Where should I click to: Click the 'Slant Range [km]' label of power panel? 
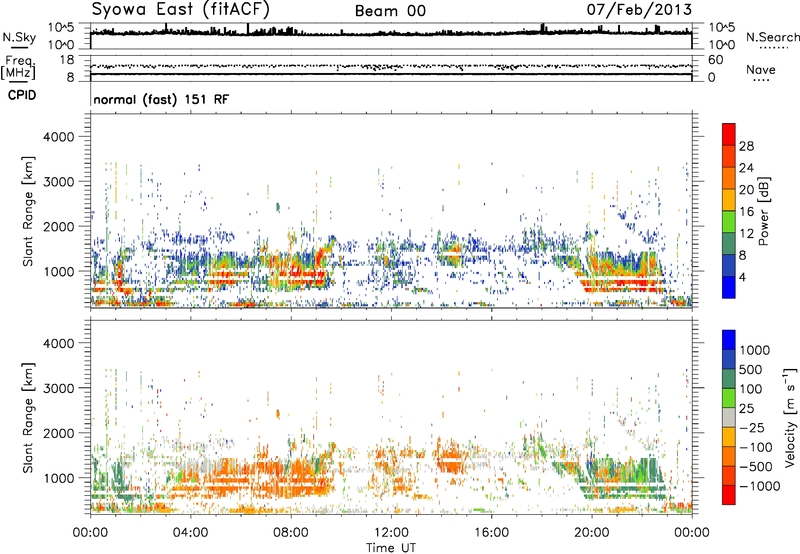28,211
